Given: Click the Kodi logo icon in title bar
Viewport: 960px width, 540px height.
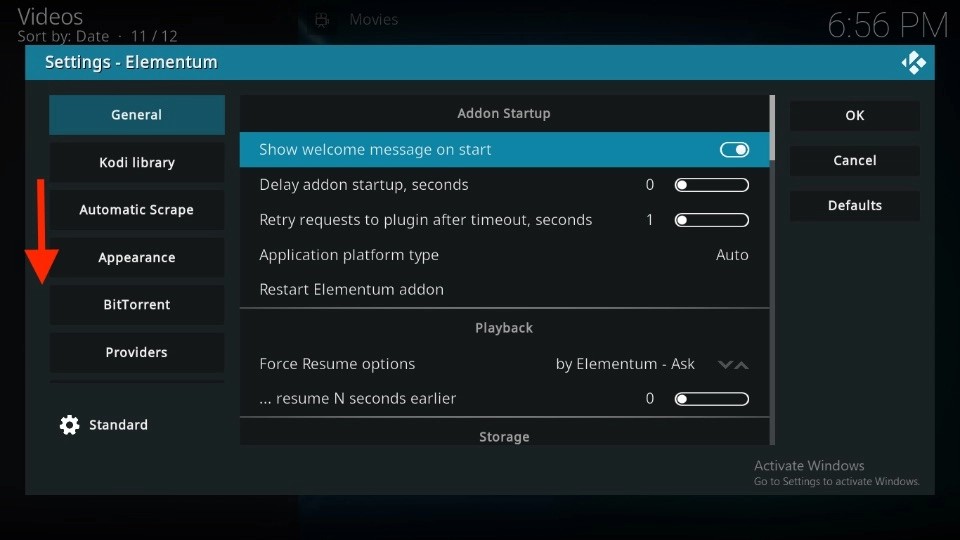Looking at the screenshot, I should click(913, 62).
